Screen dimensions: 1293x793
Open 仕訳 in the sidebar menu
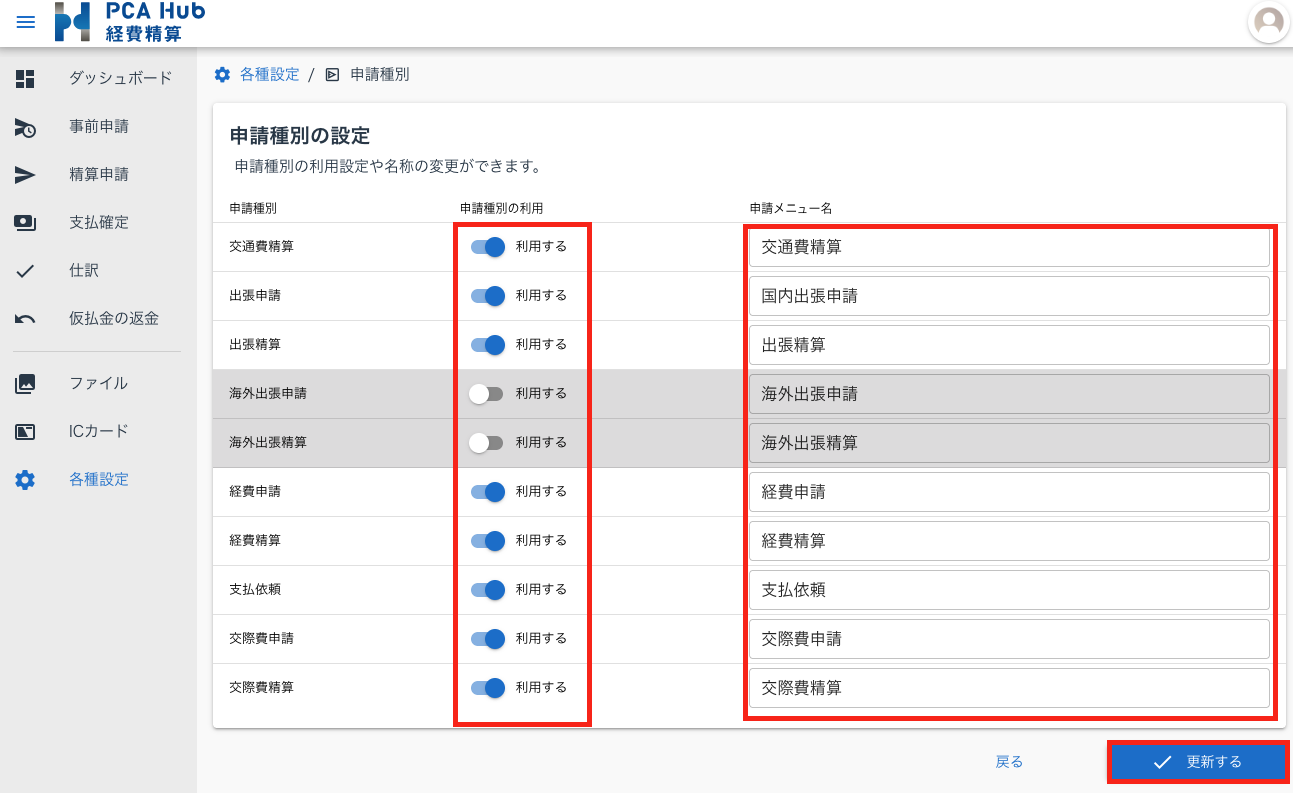point(84,271)
